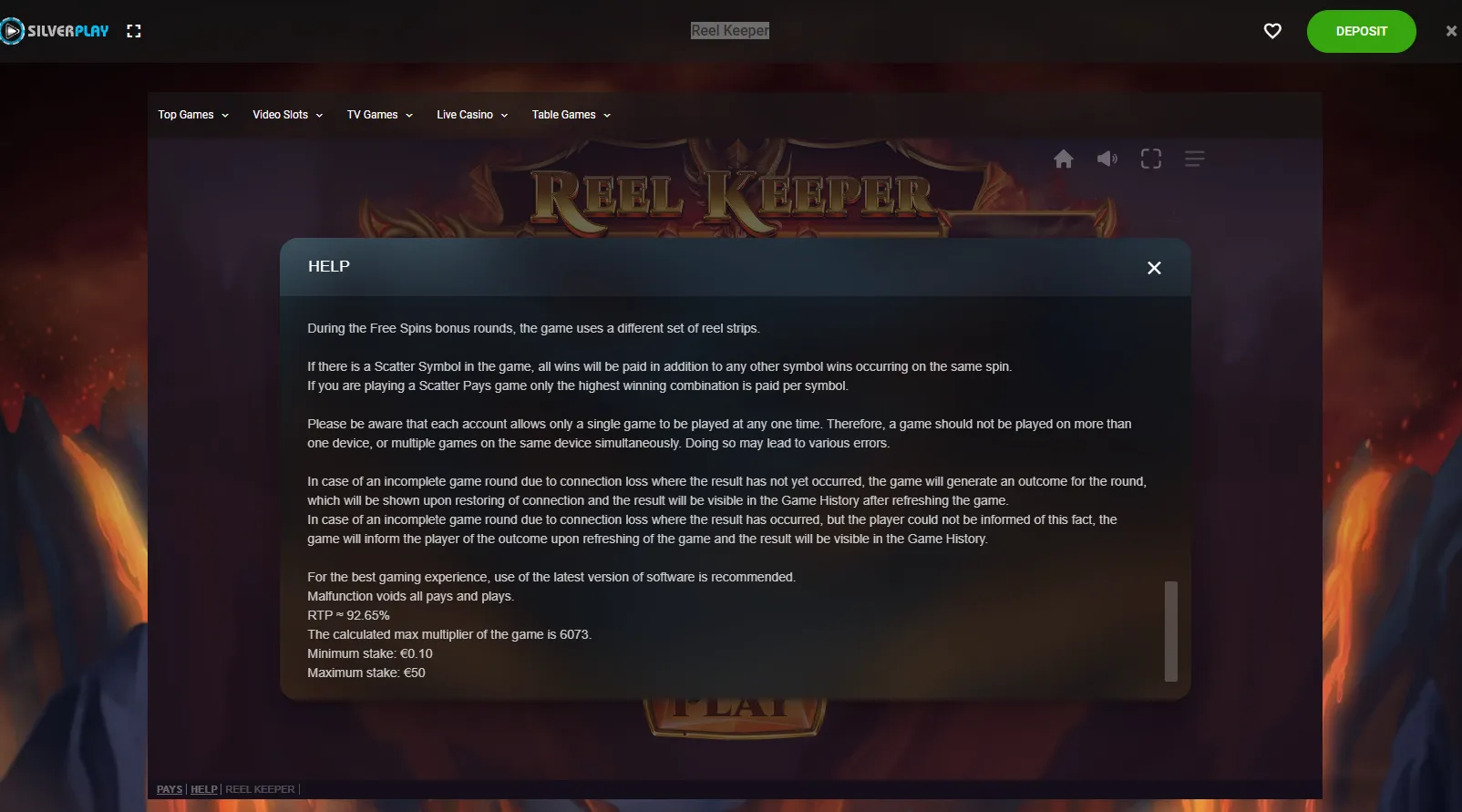This screenshot has width=1462, height=812.
Task: Select the Reel Keeper title text
Action: 730,31
